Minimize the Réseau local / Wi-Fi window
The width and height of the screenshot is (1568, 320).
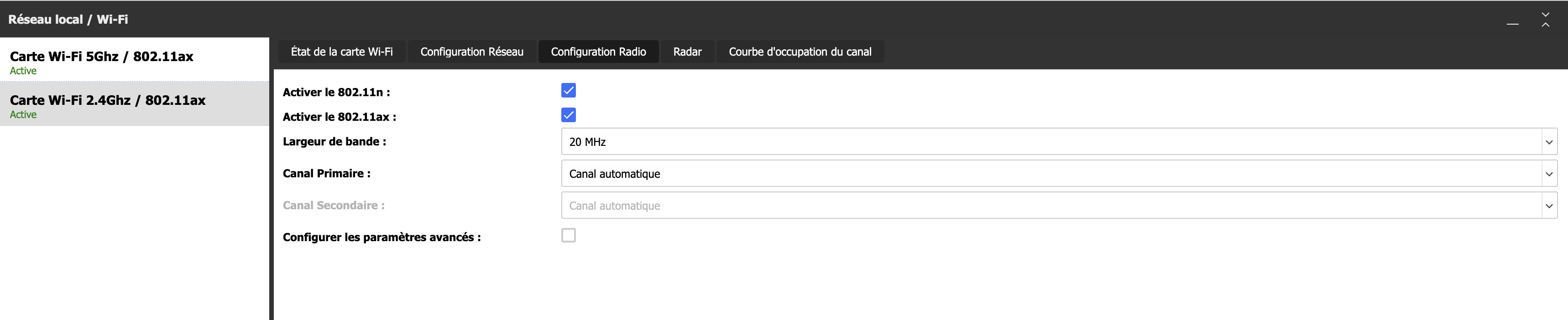pos(1513,24)
